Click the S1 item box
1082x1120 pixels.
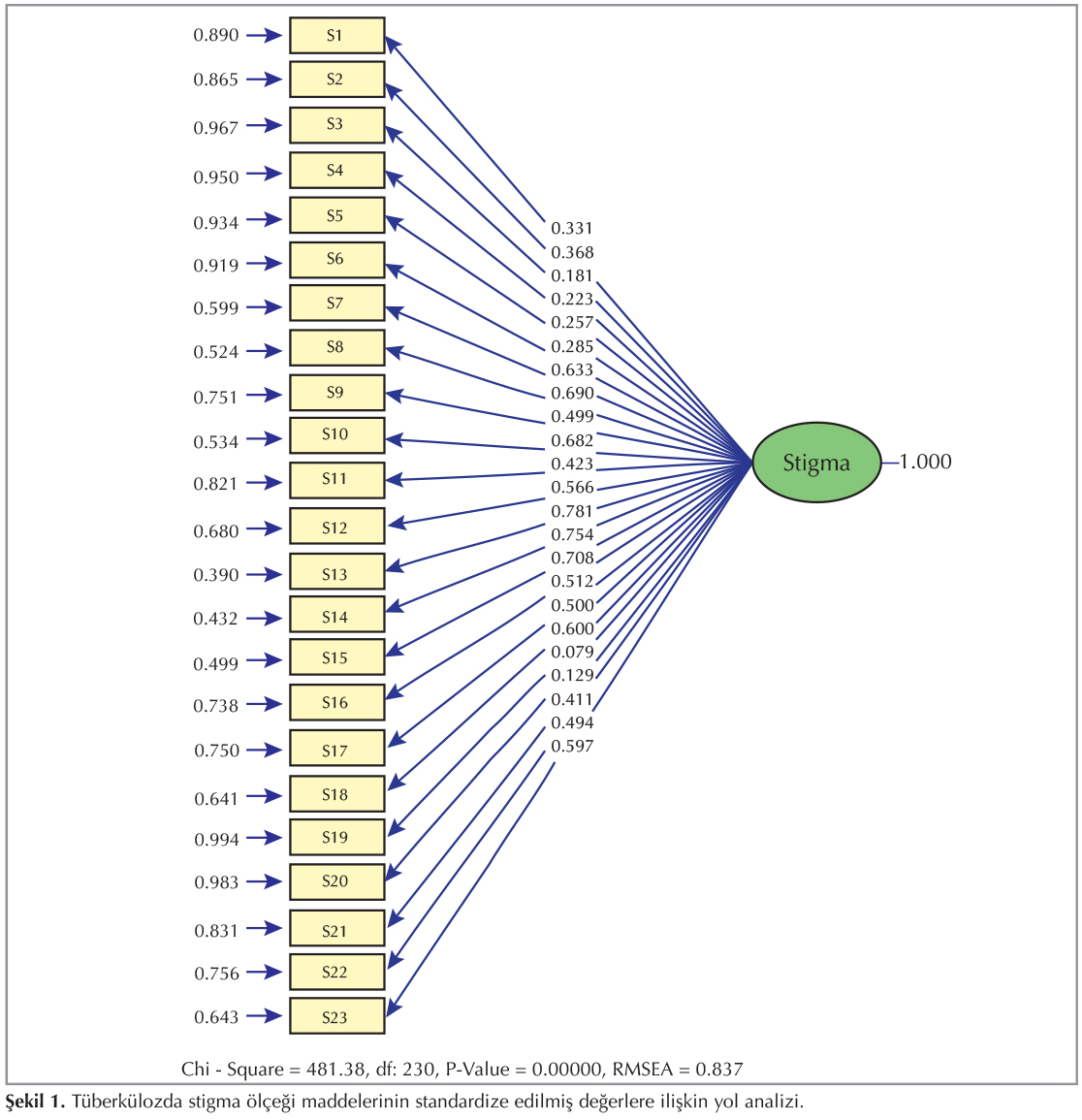point(336,36)
